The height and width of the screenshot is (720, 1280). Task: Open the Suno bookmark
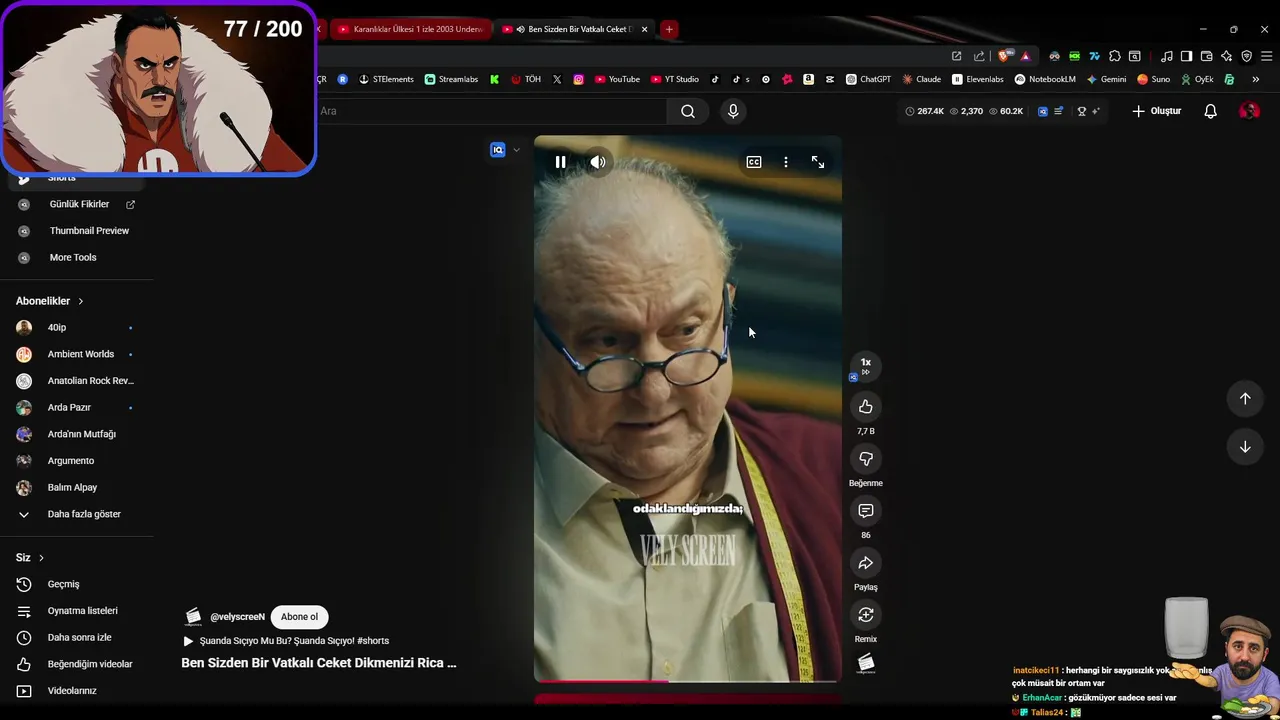[x=1153, y=79]
